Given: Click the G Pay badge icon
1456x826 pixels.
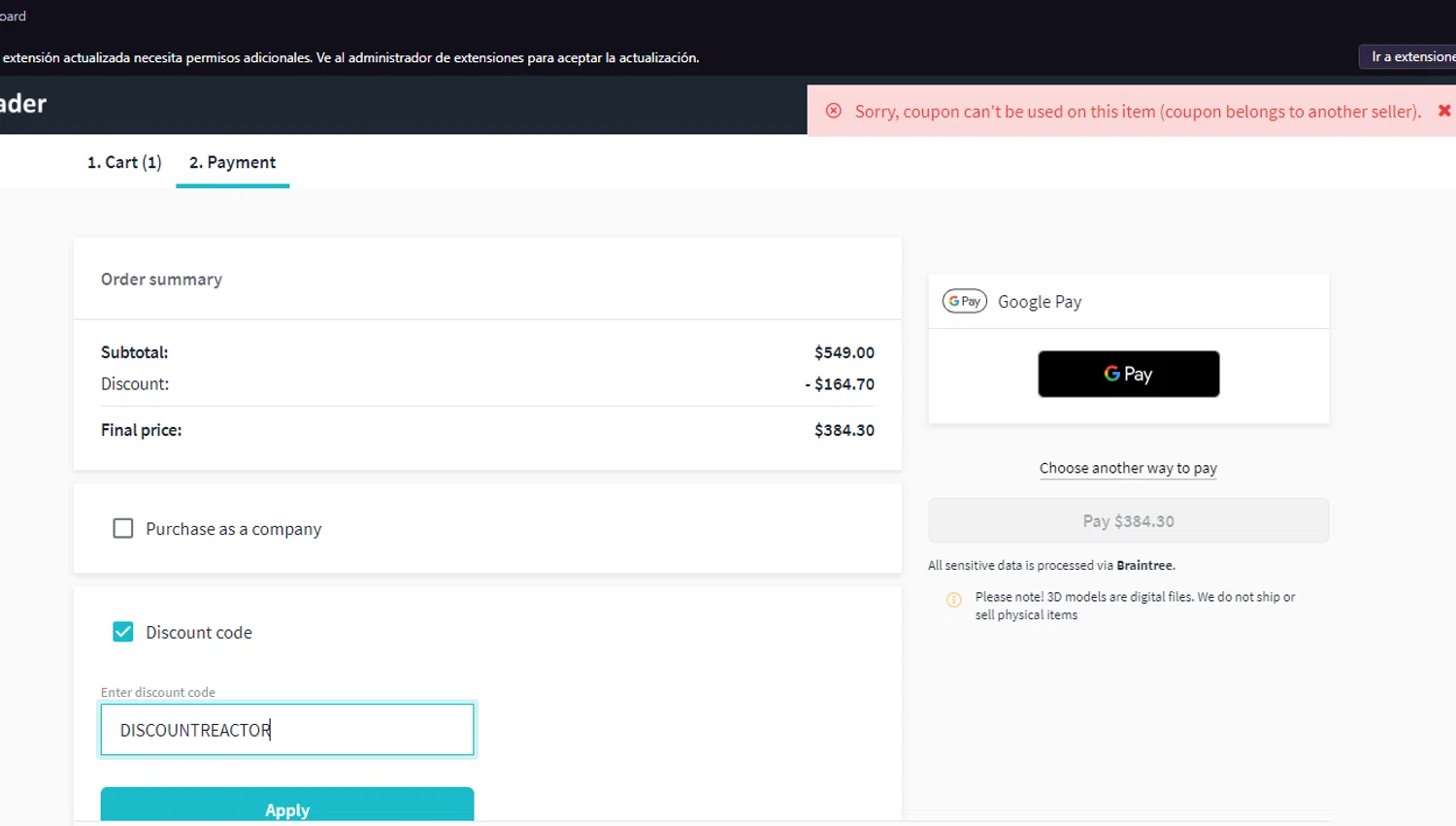Looking at the screenshot, I should click(x=964, y=302).
